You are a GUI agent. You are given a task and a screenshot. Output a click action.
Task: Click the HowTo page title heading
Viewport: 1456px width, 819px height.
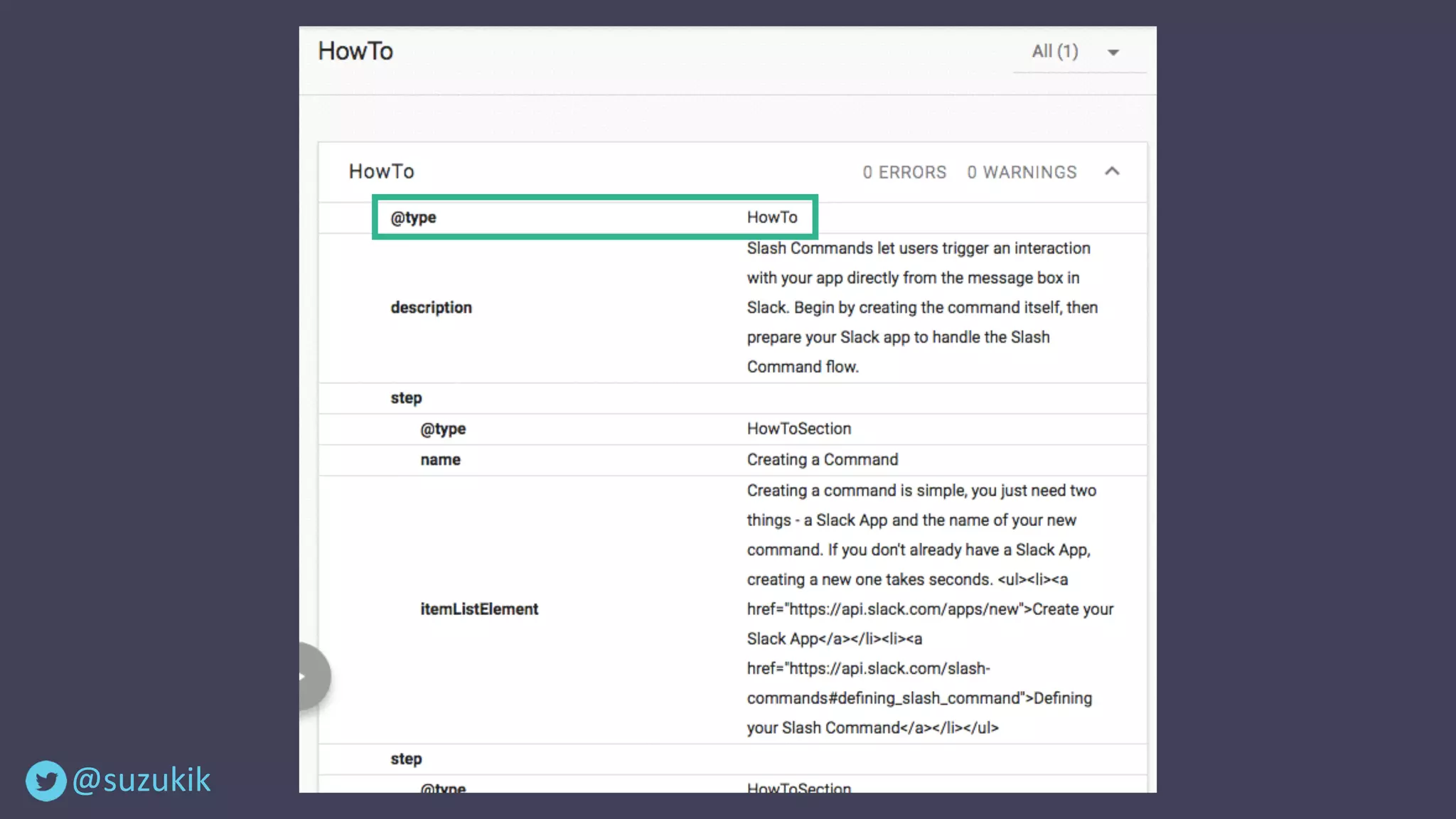click(x=355, y=51)
